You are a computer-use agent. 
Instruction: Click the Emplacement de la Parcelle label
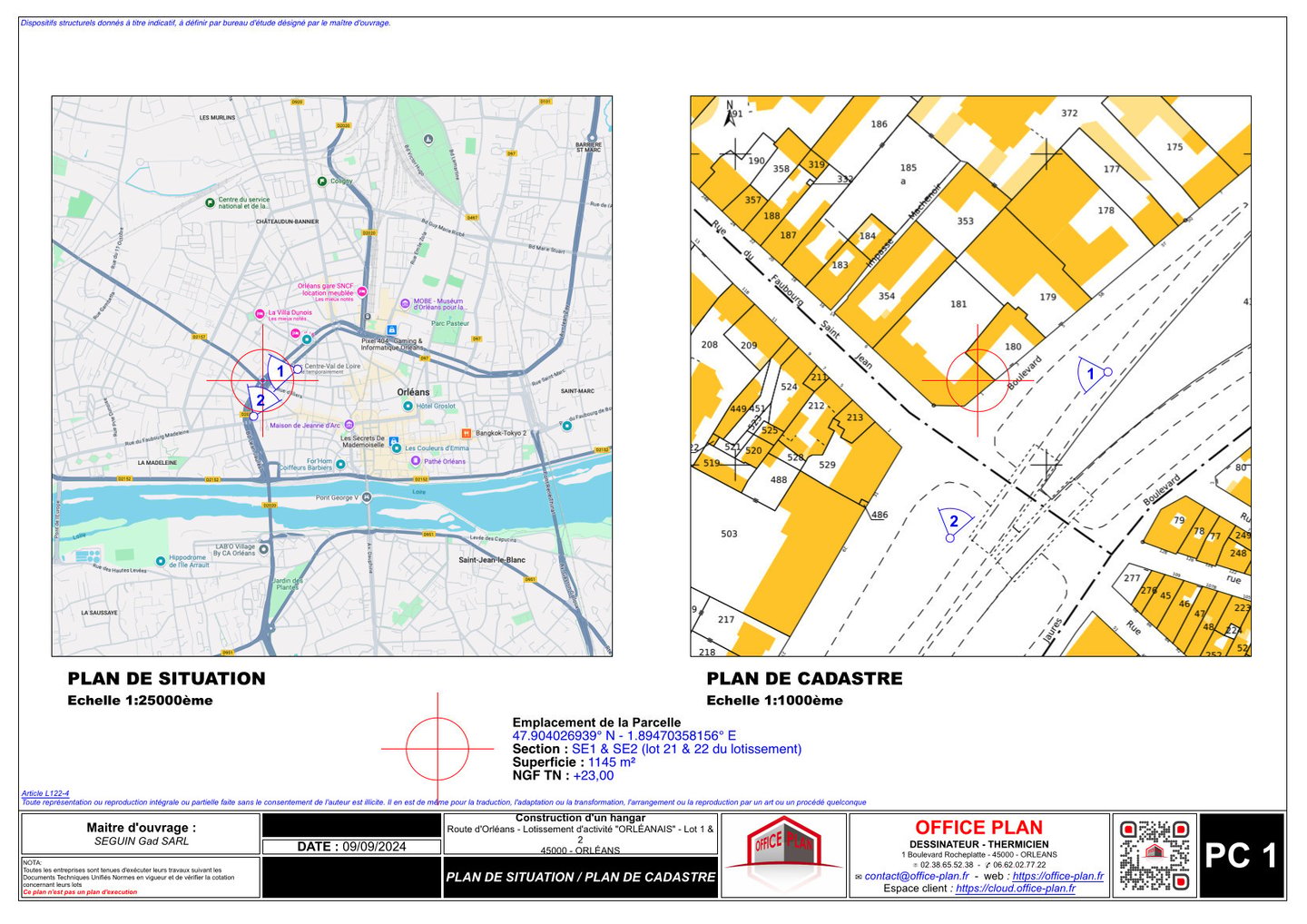point(596,722)
